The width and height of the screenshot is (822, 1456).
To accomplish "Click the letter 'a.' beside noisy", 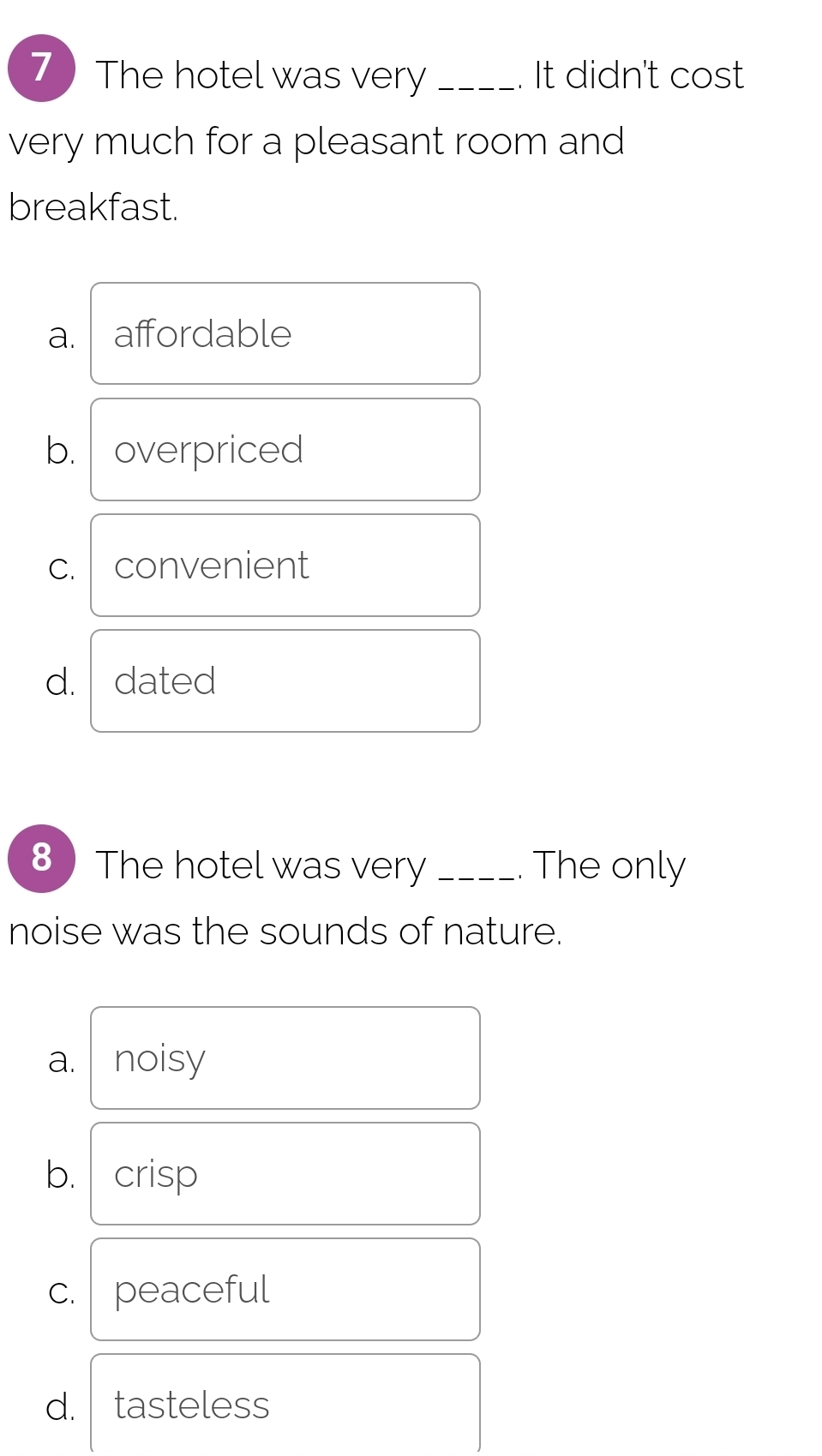I will click(62, 1059).
